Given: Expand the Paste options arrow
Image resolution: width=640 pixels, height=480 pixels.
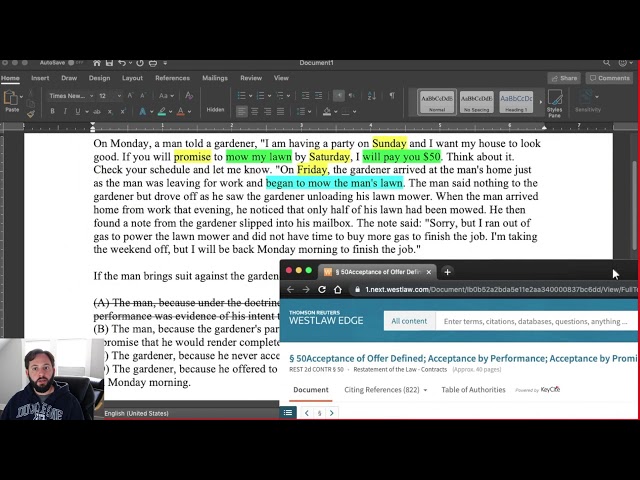Looking at the screenshot, I should click(21, 97).
